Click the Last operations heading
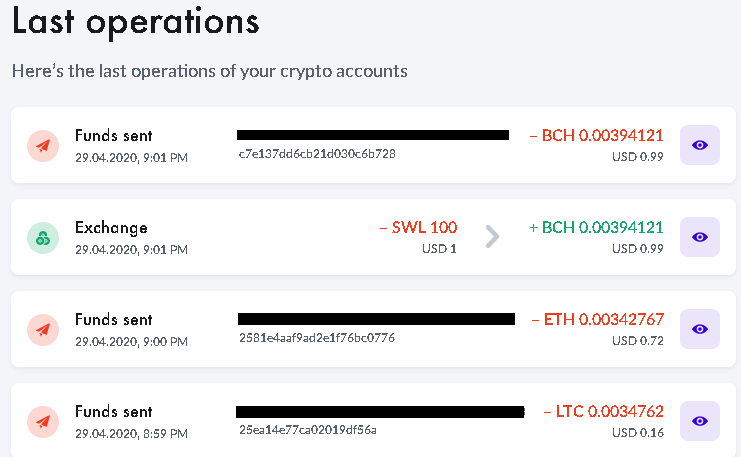Viewport: 741px width, 457px height. tap(136, 23)
